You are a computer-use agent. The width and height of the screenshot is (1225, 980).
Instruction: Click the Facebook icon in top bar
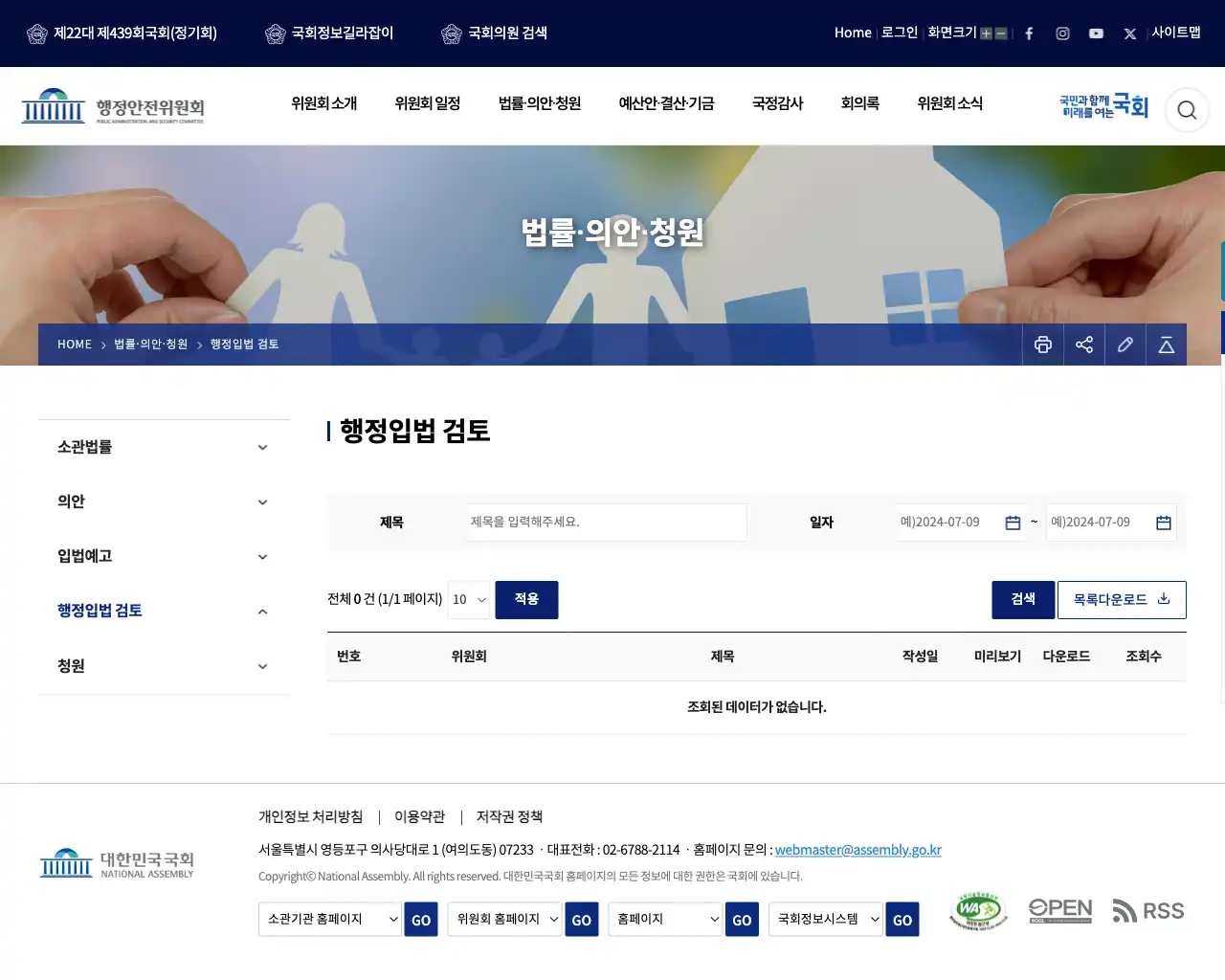tap(1029, 33)
